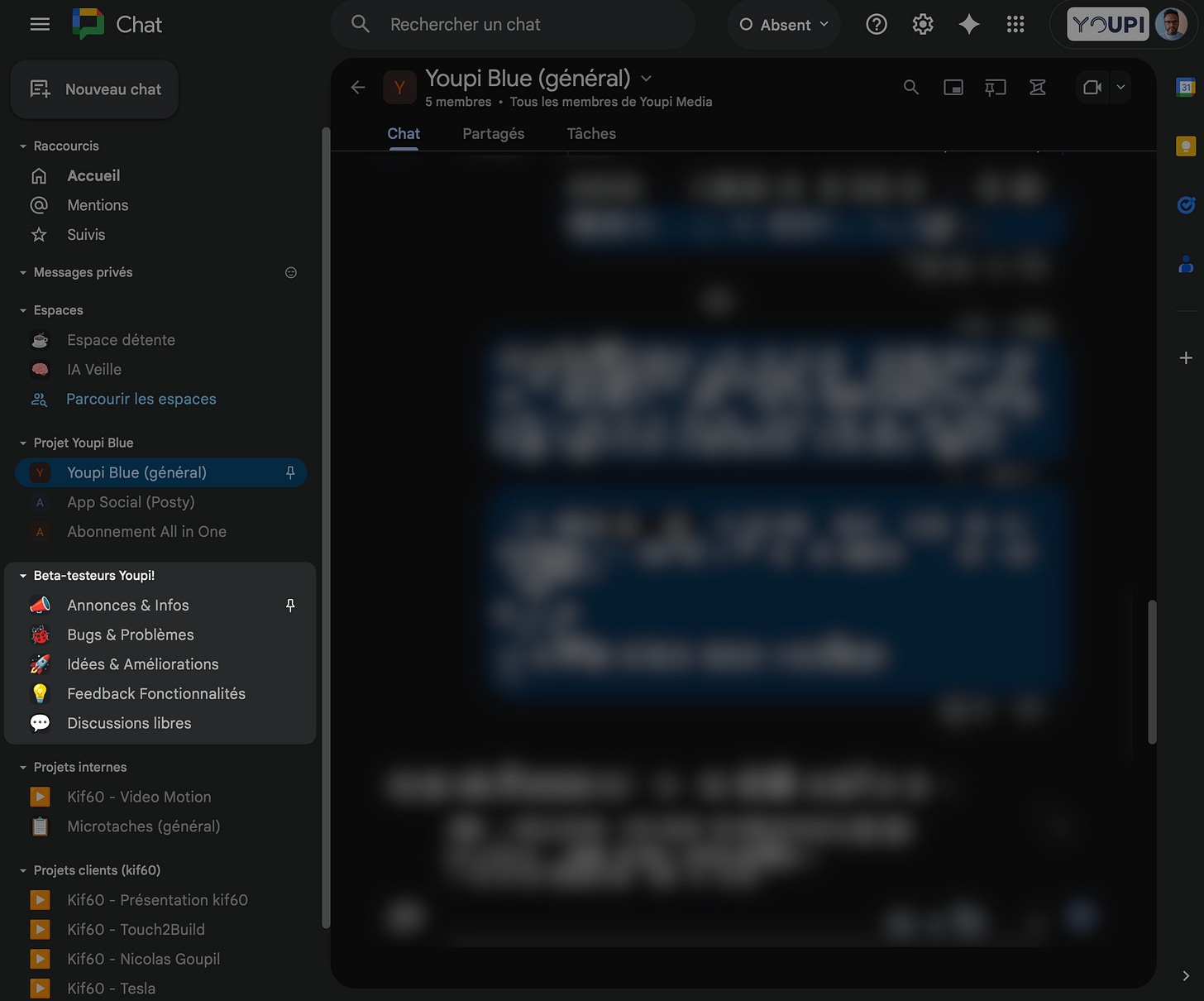Open the Absent status dropdown

tap(784, 25)
